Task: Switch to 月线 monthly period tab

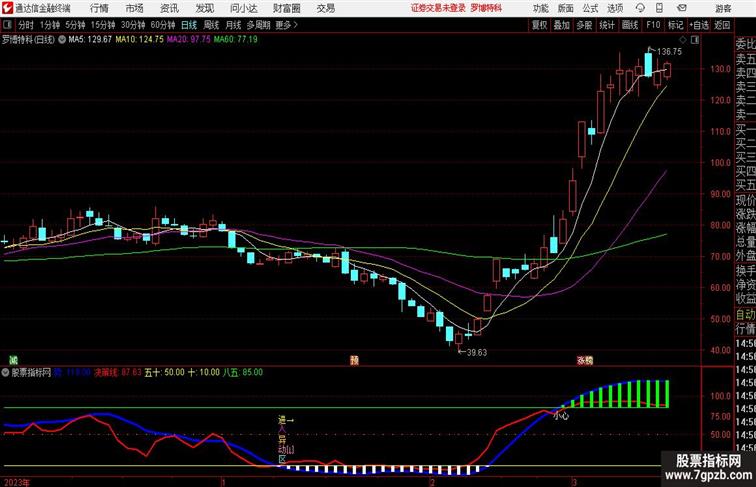Action: pos(233,25)
